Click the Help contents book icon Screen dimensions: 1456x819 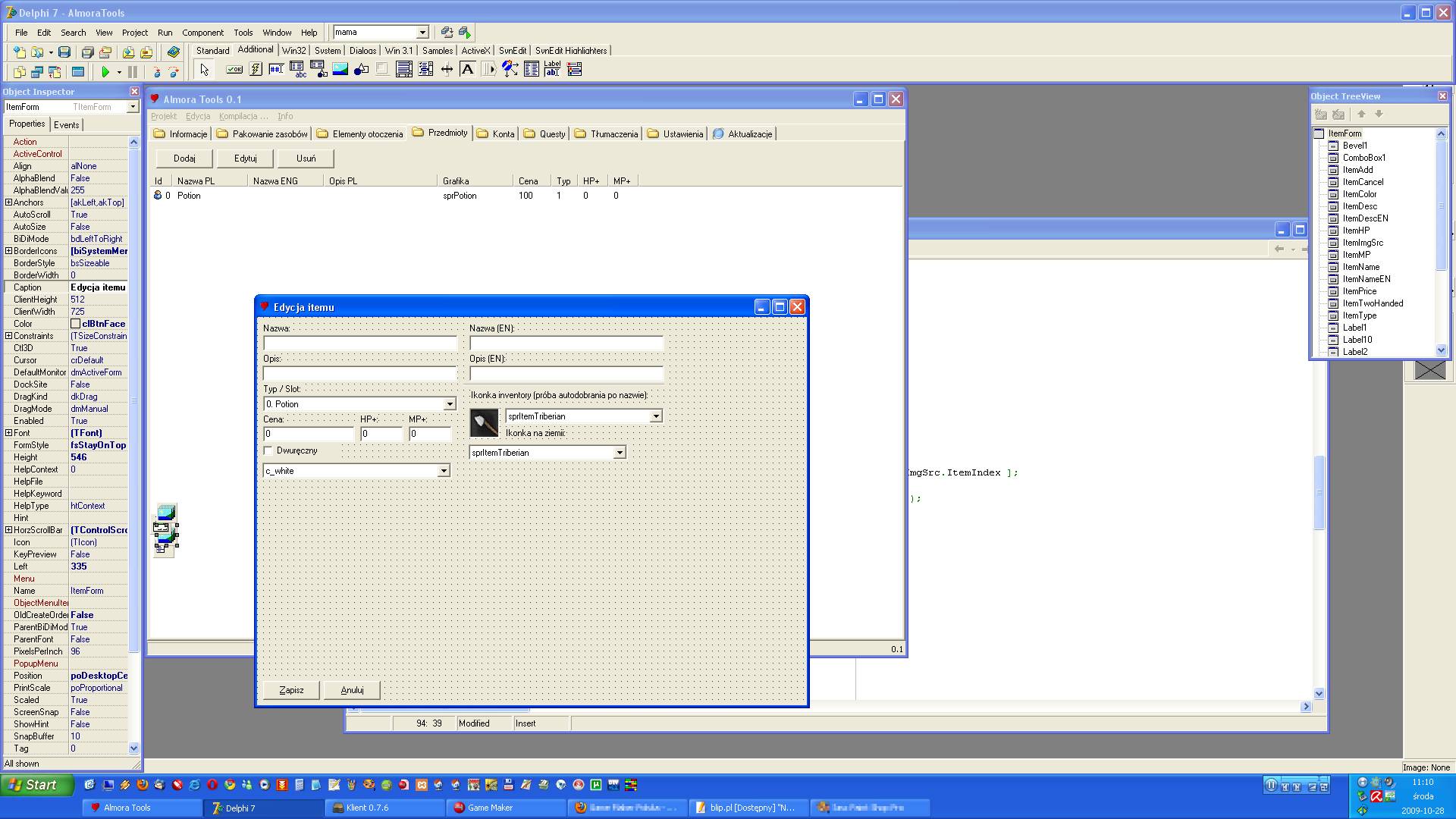pyautogui.click(x=174, y=52)
